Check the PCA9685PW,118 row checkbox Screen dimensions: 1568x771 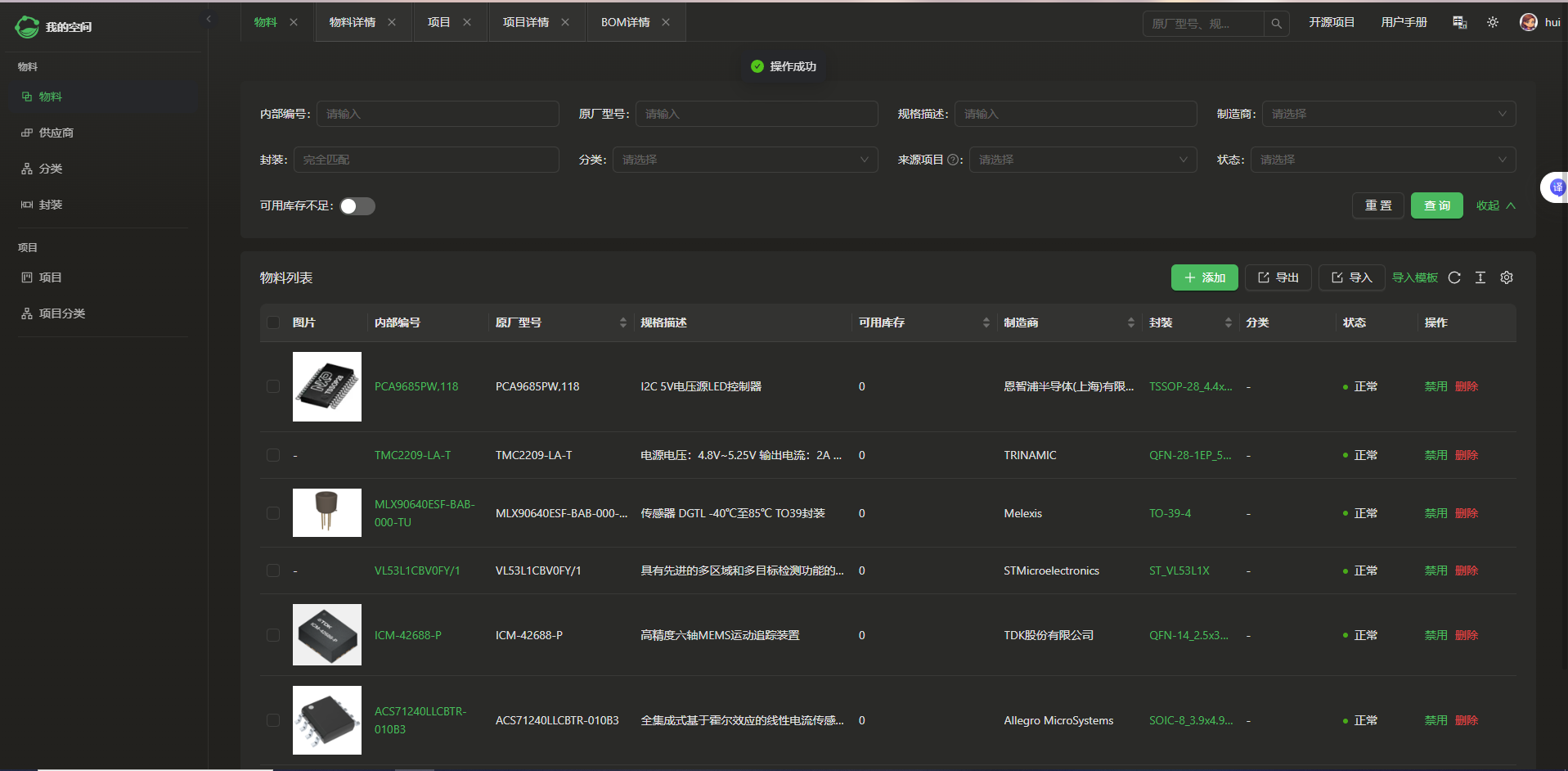click(273, 386)
